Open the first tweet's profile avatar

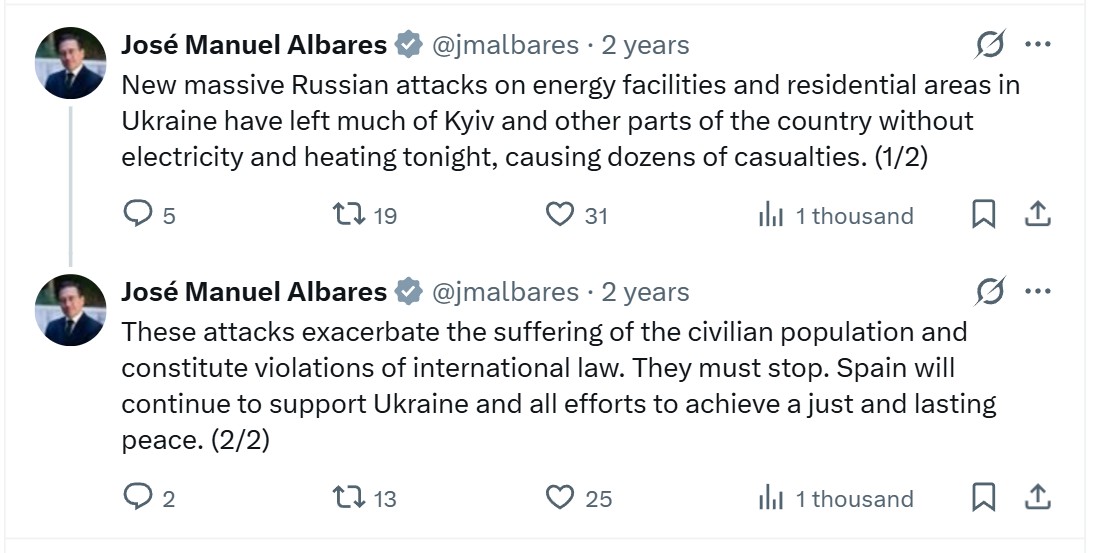pyautogui.click(x=71, y=63)
